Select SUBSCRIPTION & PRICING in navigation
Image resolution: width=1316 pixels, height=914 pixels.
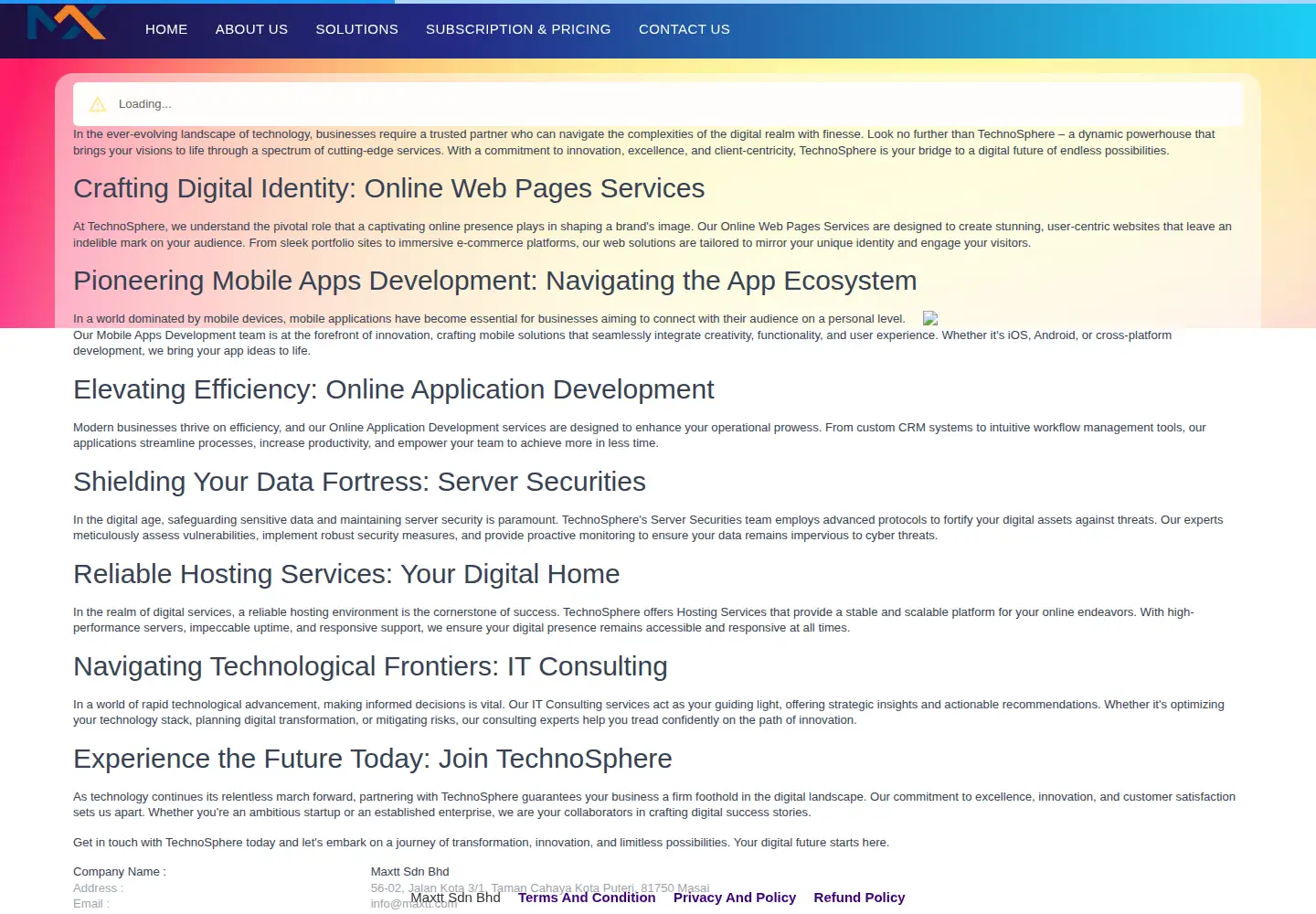pyautogui.click(x=518, y=29)
